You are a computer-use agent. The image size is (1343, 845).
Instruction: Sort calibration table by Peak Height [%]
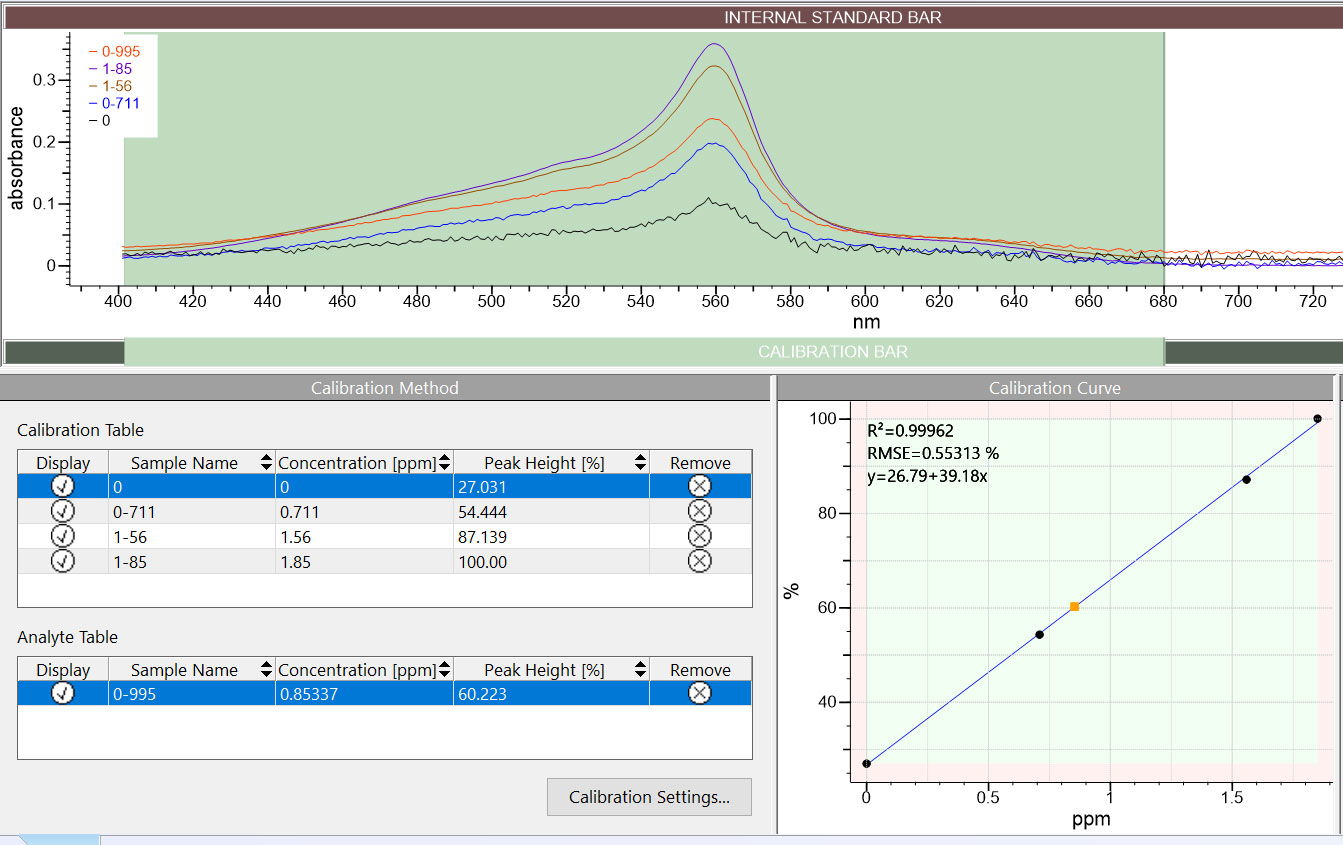click(639, 463)
